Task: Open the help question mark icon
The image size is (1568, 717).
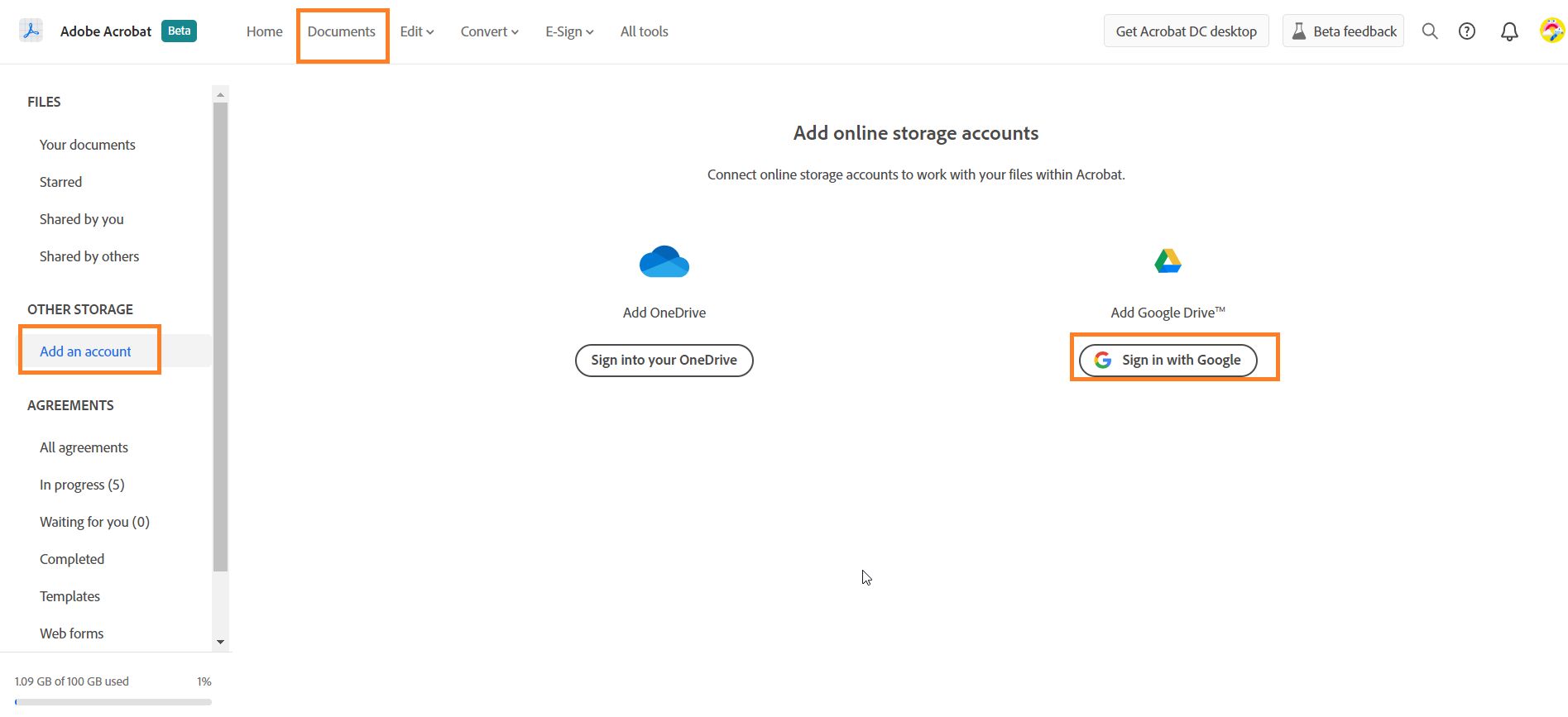Action: [1467, 31]
